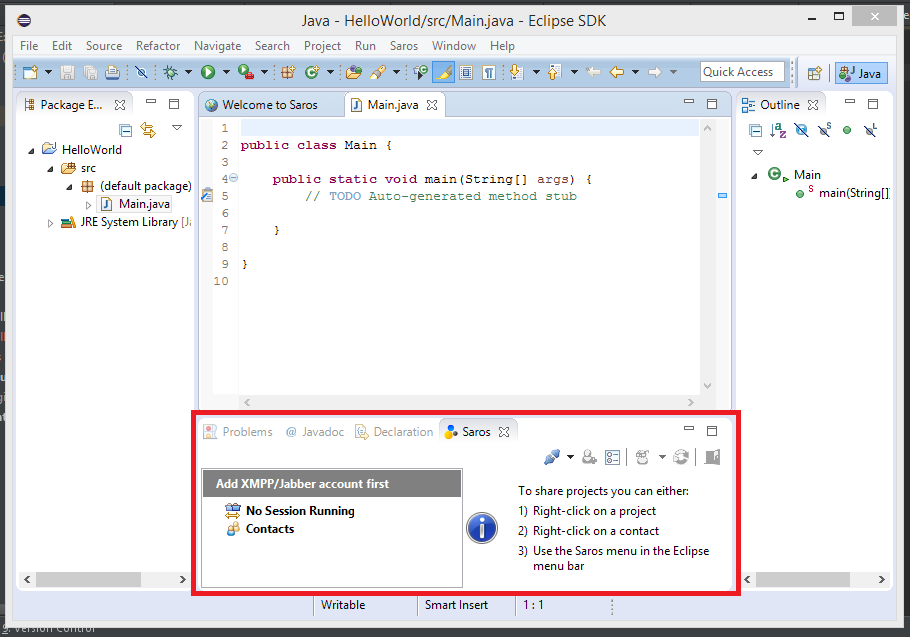910x637 pixels.
Task: Switch to the Problems tab
Action: point(239,432)
